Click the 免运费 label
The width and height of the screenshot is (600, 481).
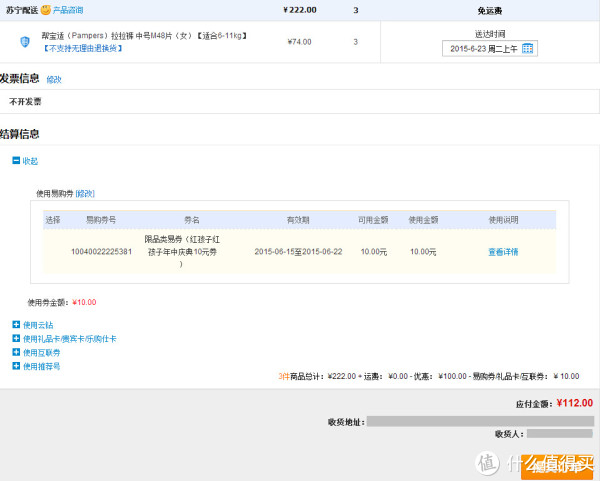[x=489, y=11]
